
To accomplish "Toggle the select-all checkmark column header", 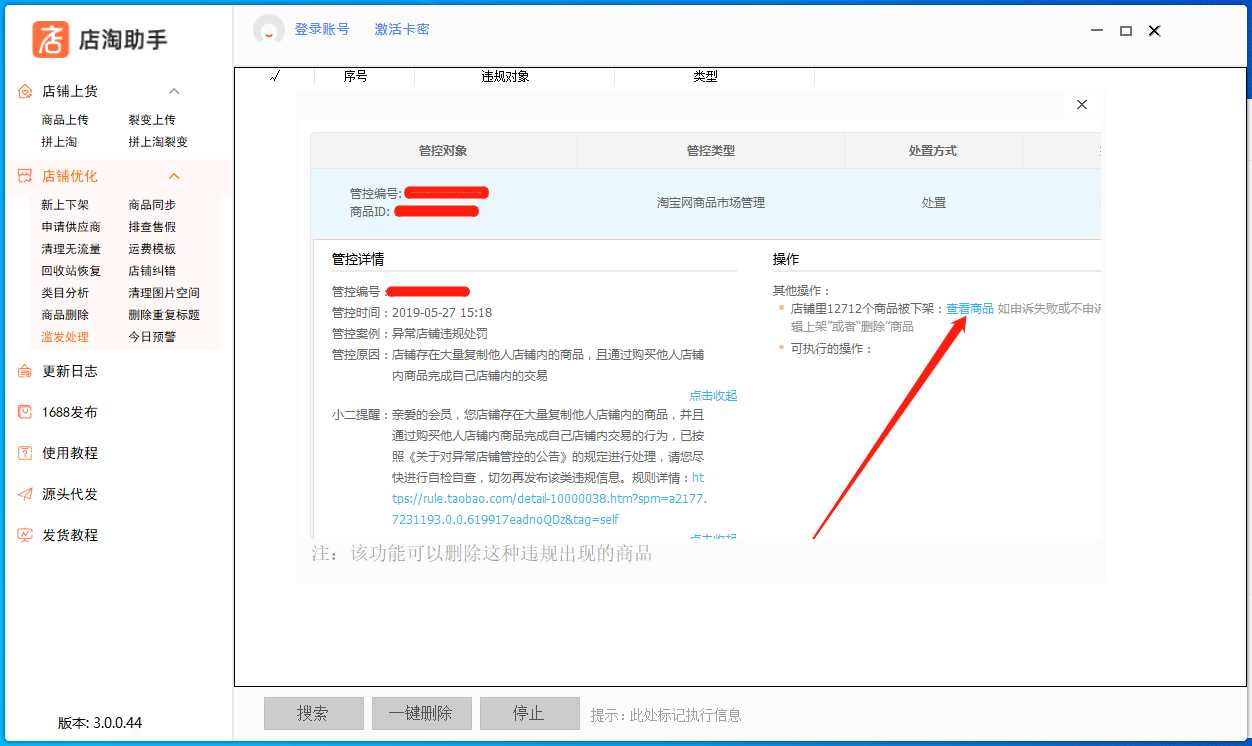I will tap(275, 76).
